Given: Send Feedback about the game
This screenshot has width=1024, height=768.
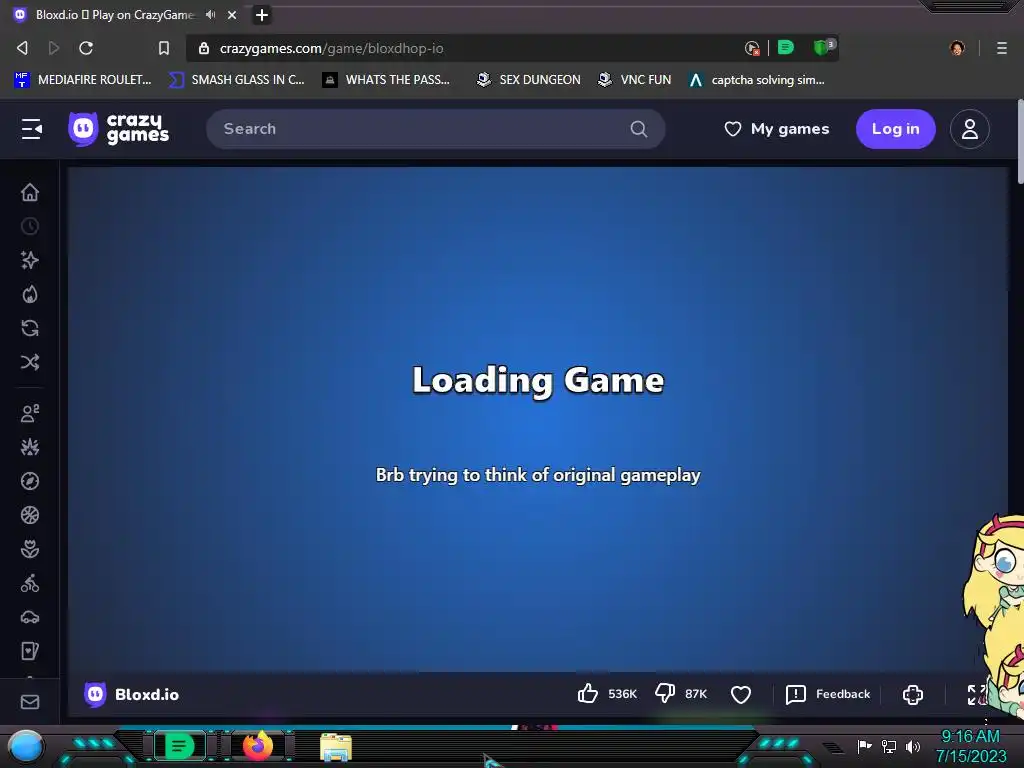Looking at the screenshot, I should [x=828, y=694].
